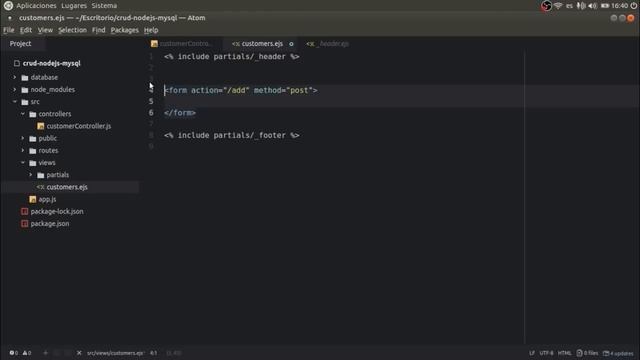Click the crud-nodejs-mysql repo icon

[x=17, y=63]
